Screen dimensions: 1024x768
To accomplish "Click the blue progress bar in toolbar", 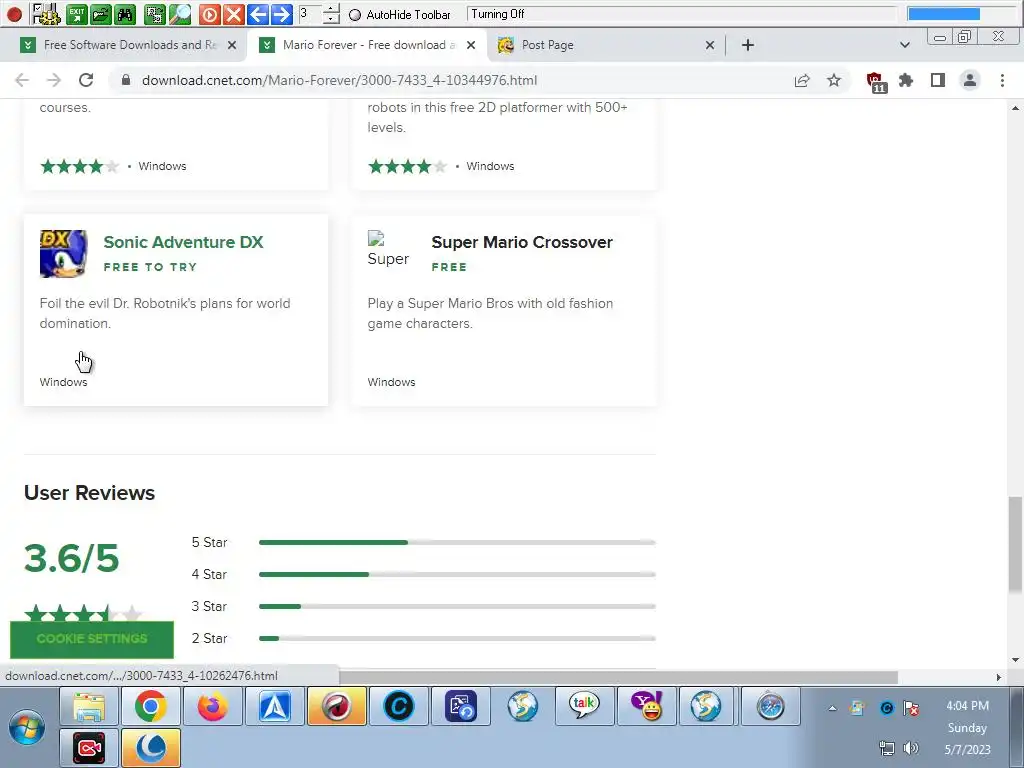I will [944, 14].
